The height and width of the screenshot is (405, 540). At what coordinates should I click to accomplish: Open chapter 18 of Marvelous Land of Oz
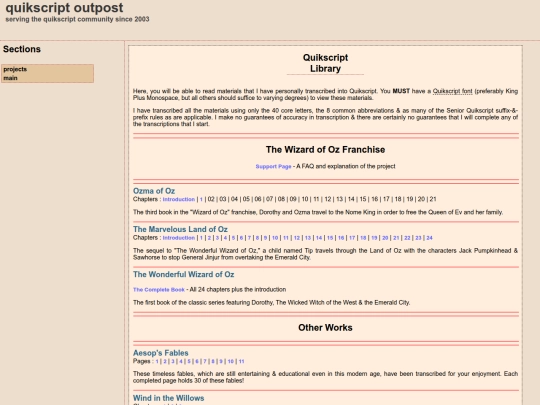coord(363,238)
